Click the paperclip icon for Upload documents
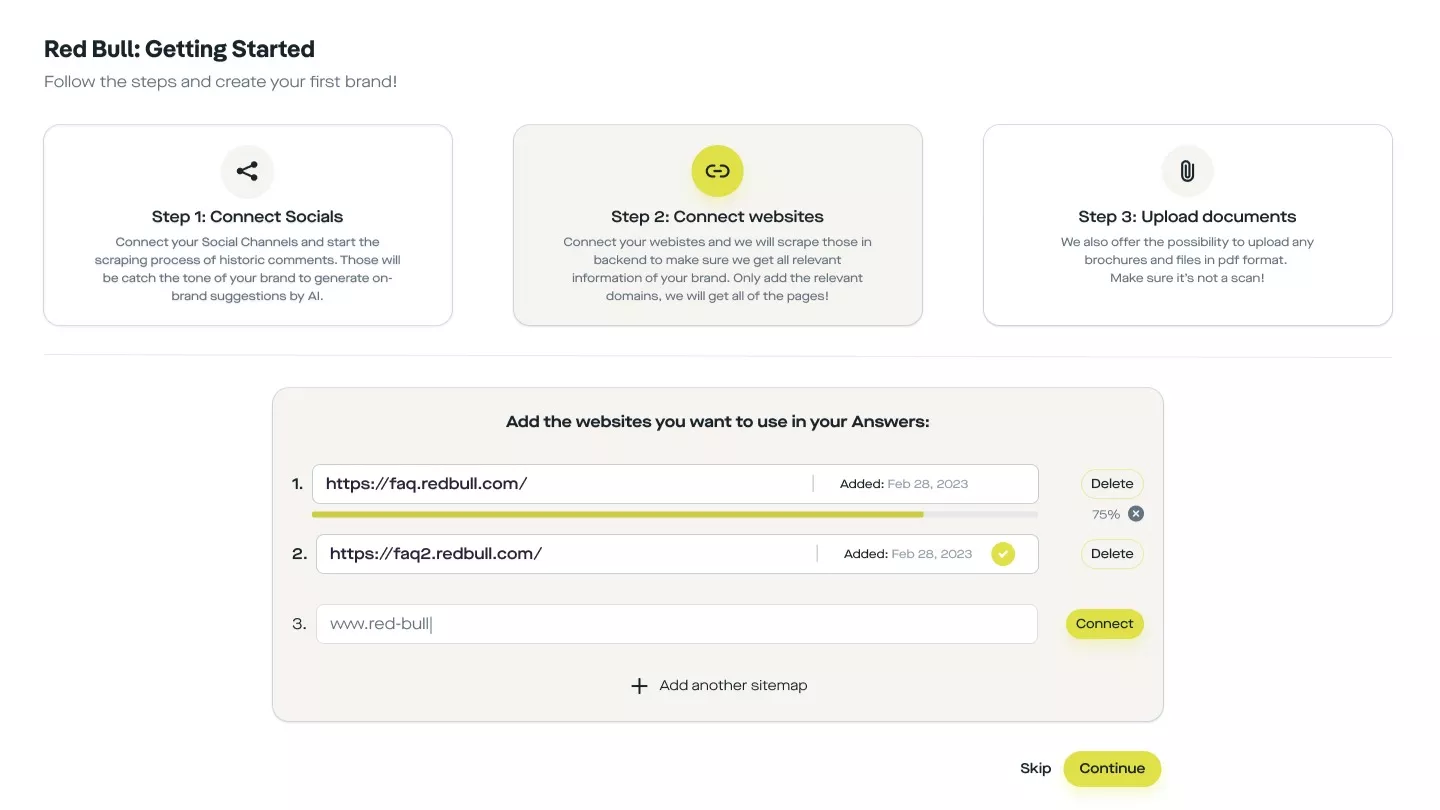The width and height of the screenshot is (1440, 810). point(1187,171)
